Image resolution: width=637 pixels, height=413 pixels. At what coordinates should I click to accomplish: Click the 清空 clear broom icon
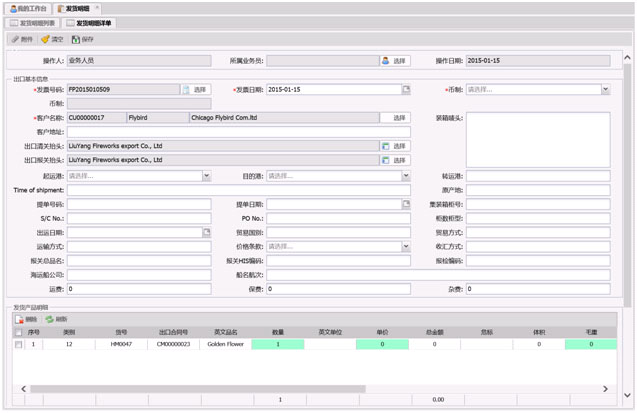pyautogui.click(x=46, y=39)
